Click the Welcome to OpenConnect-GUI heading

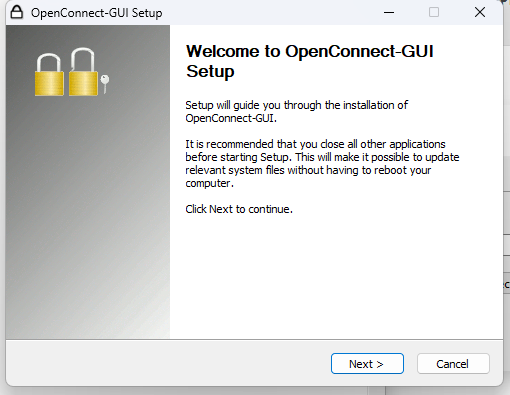tap(310, 52)
